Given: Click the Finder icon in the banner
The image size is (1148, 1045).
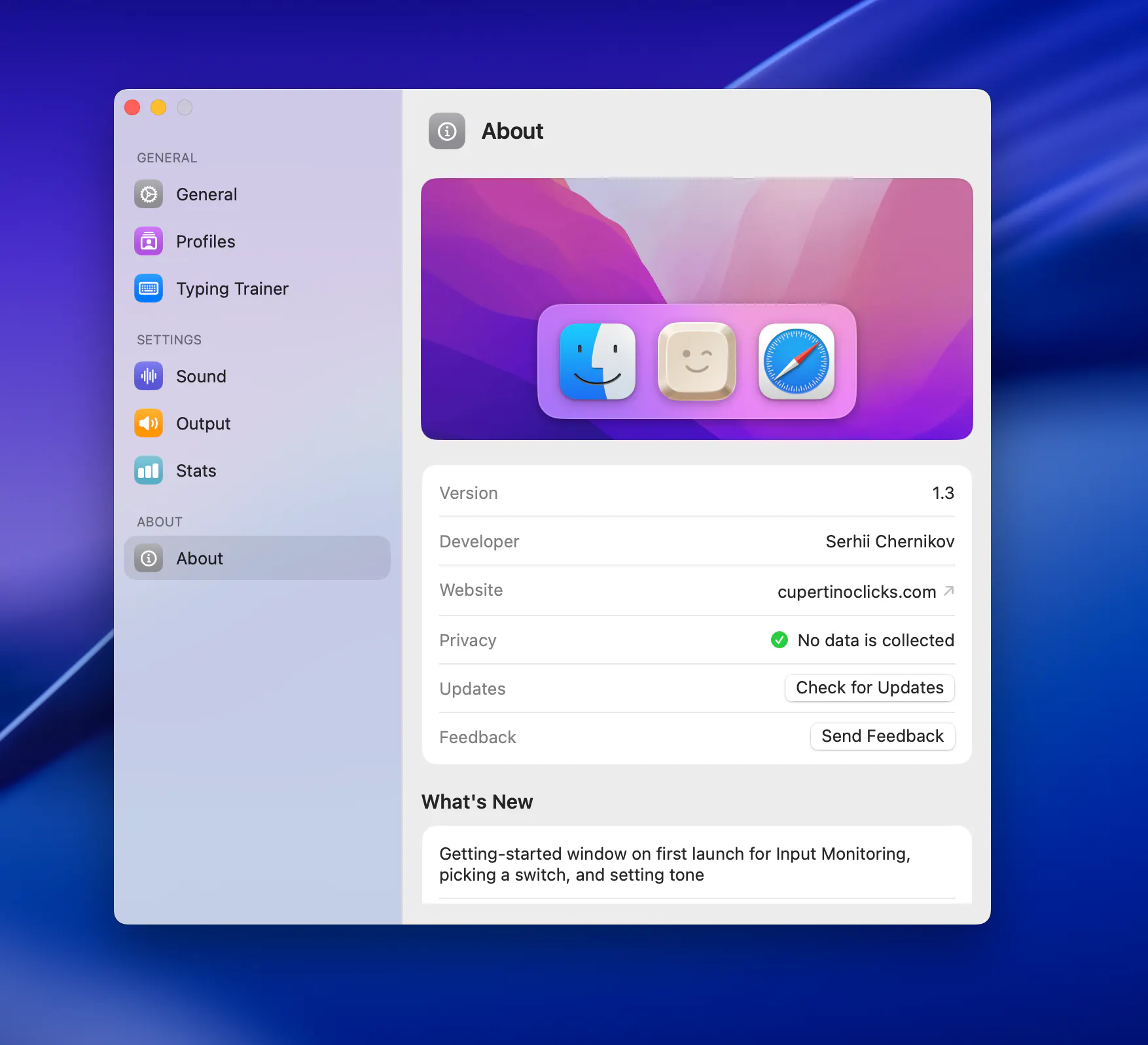Looking at the screenshot, I should [598, 361].
